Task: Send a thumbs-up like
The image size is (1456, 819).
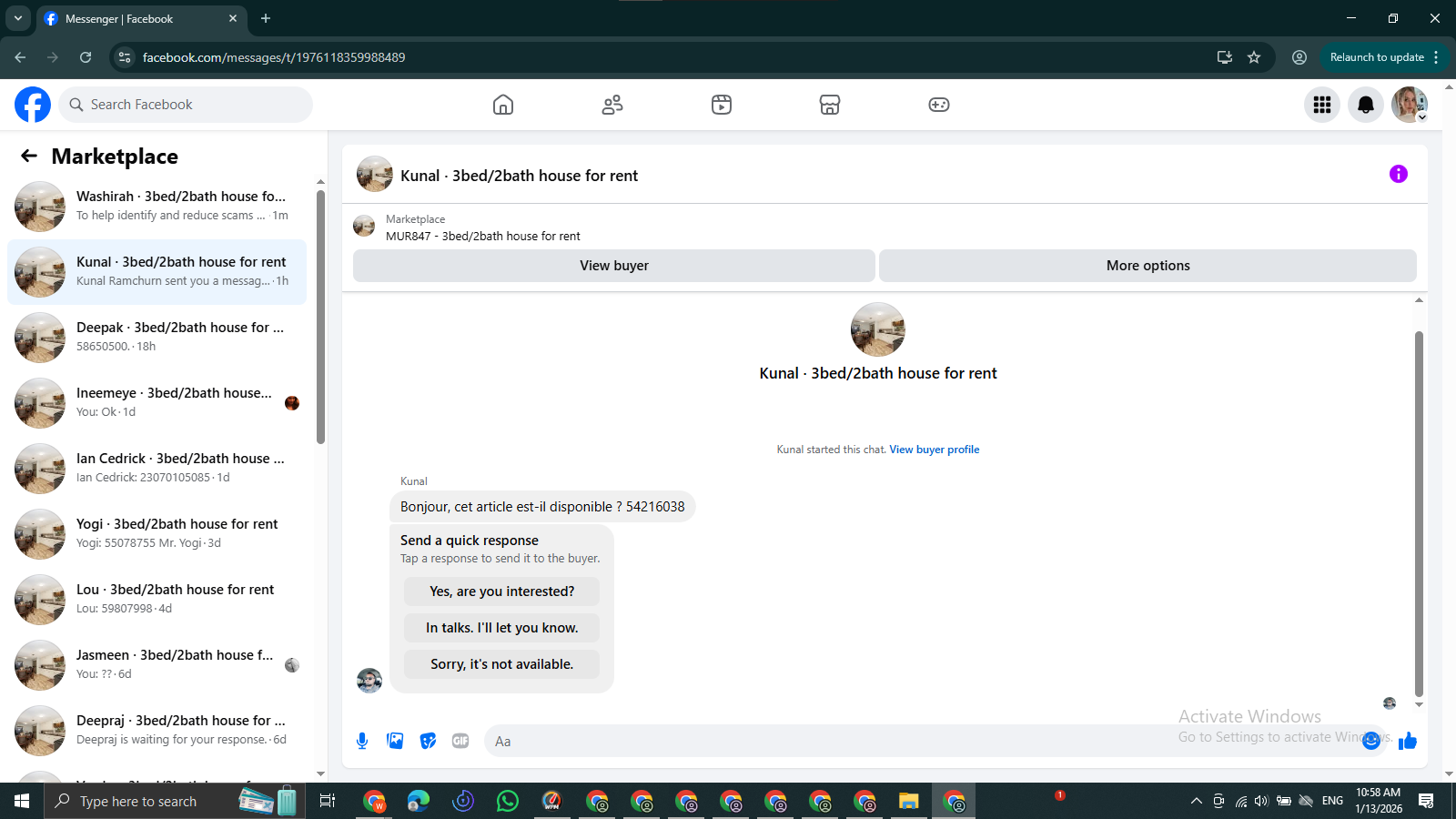Action: click(x=1408, y=741)
